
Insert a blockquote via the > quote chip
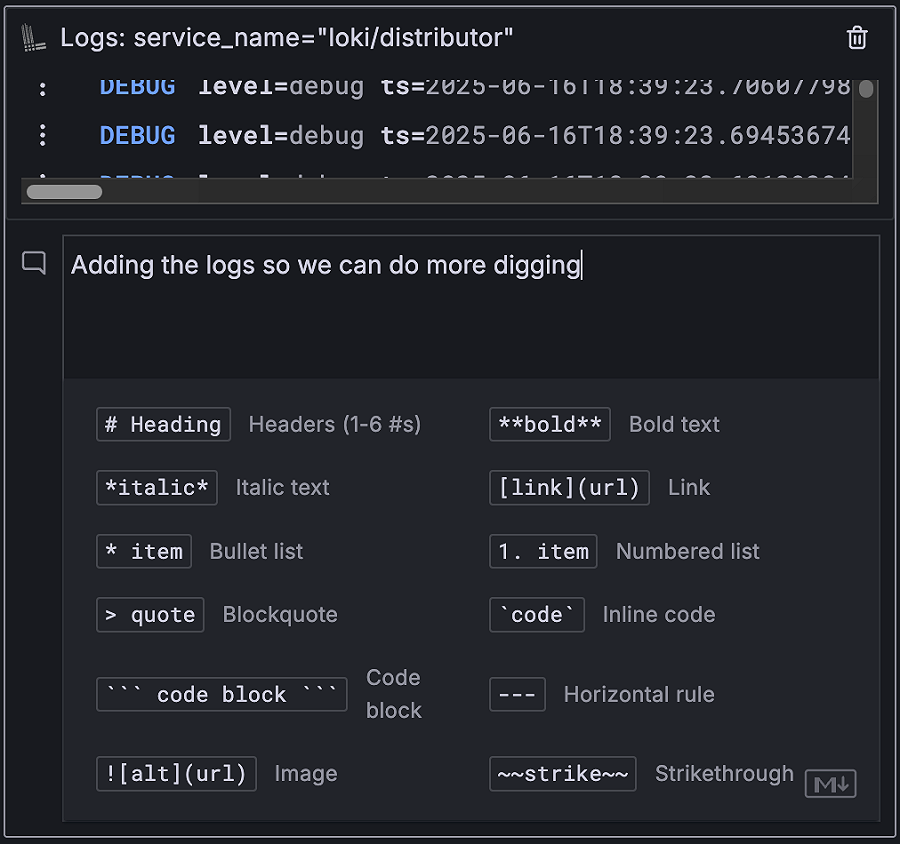pyautogui.click(x=150, y=614)
